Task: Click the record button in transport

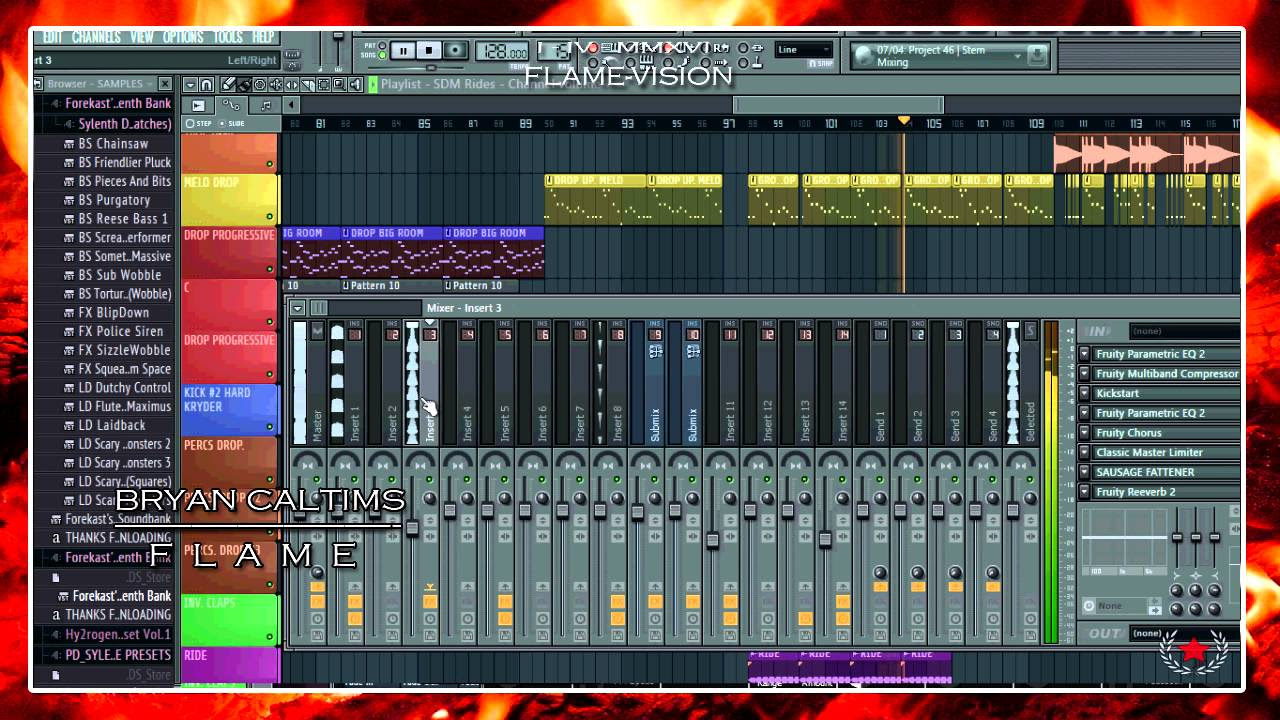Action: click(x=455, y=50)
